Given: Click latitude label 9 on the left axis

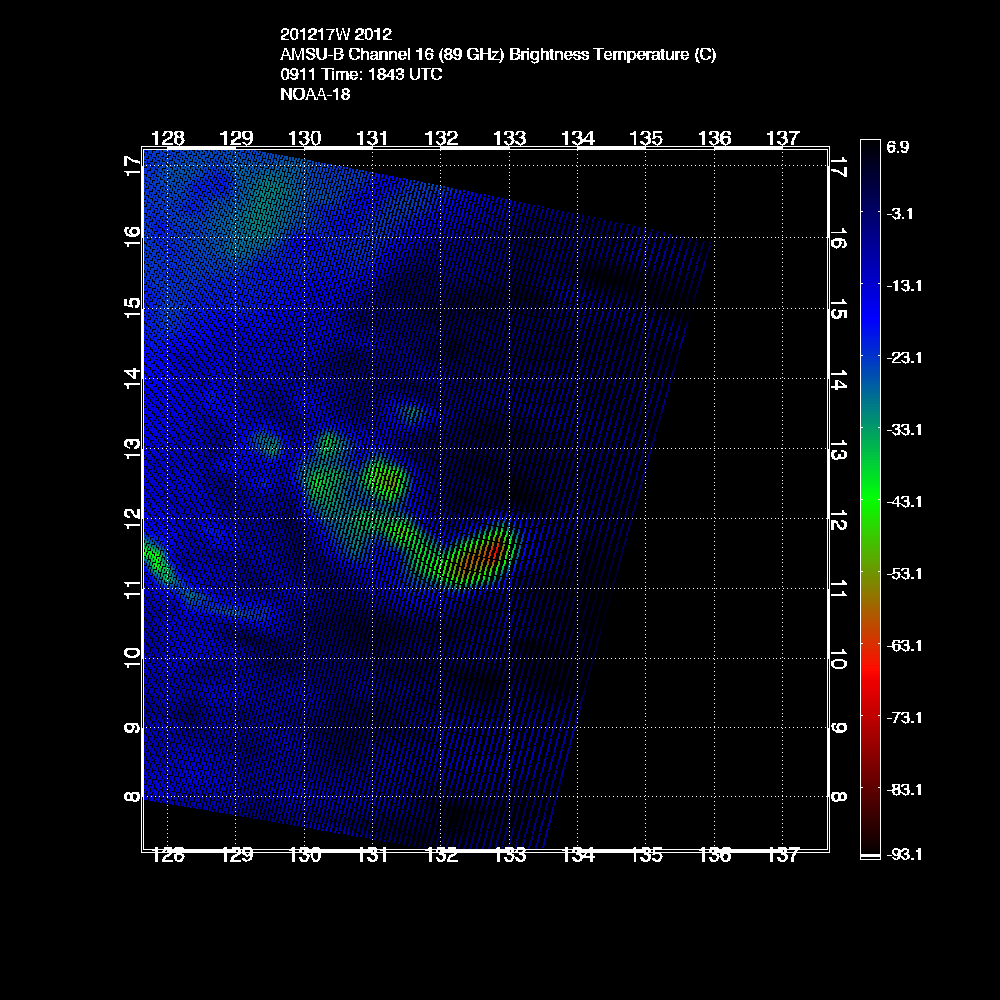Looking at the screenshot, I should 133,728.
